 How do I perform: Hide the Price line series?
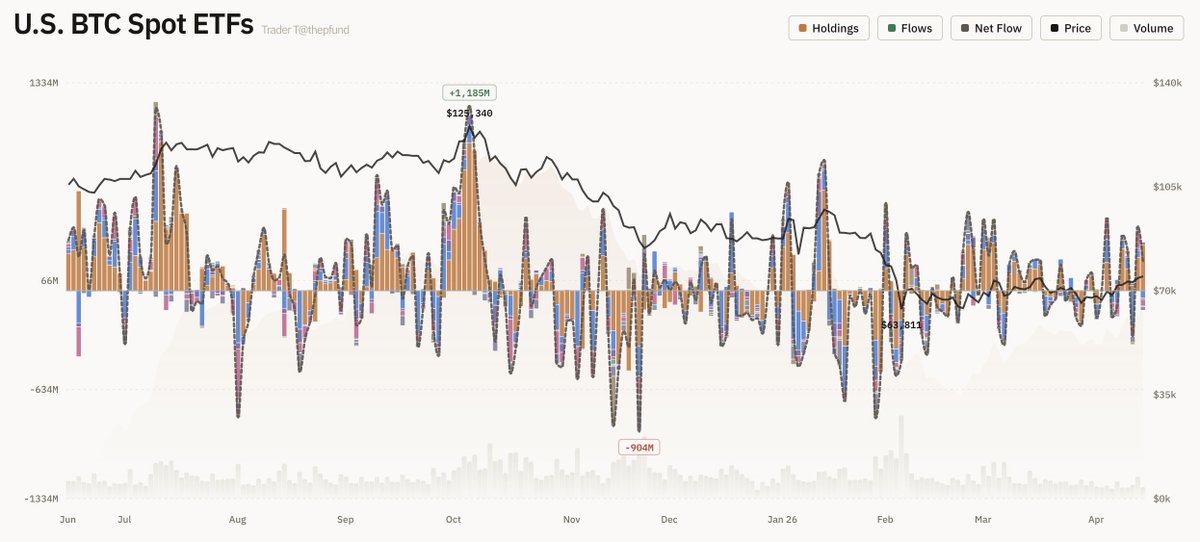point(1070,28)
